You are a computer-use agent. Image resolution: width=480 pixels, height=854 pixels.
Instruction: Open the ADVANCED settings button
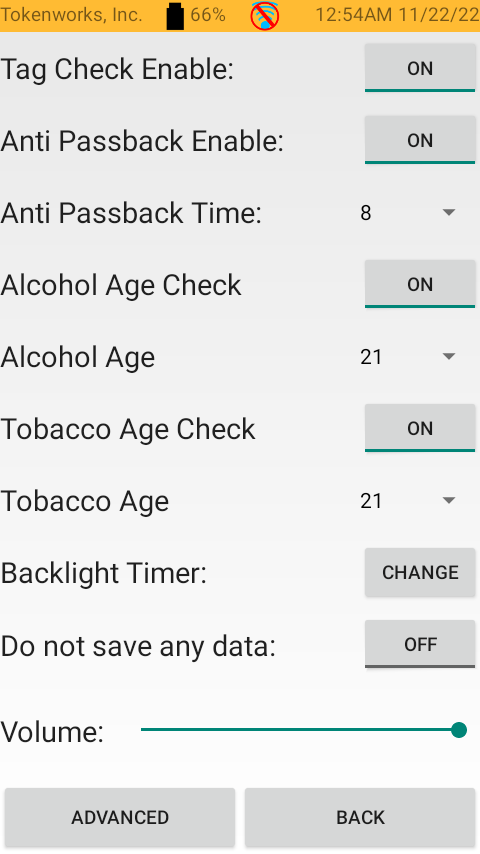(120, 818)
